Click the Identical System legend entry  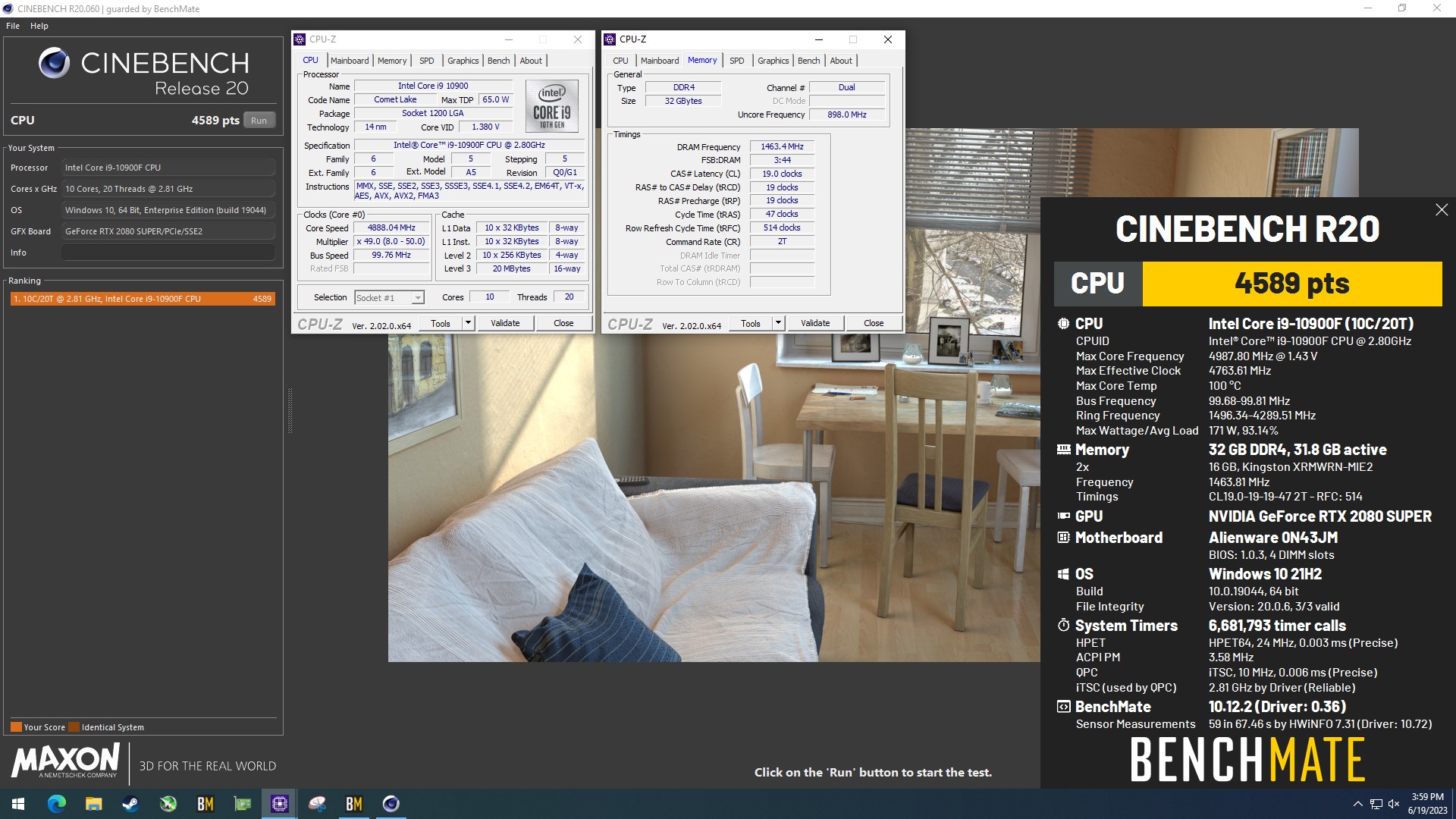(x=106, y=727)
